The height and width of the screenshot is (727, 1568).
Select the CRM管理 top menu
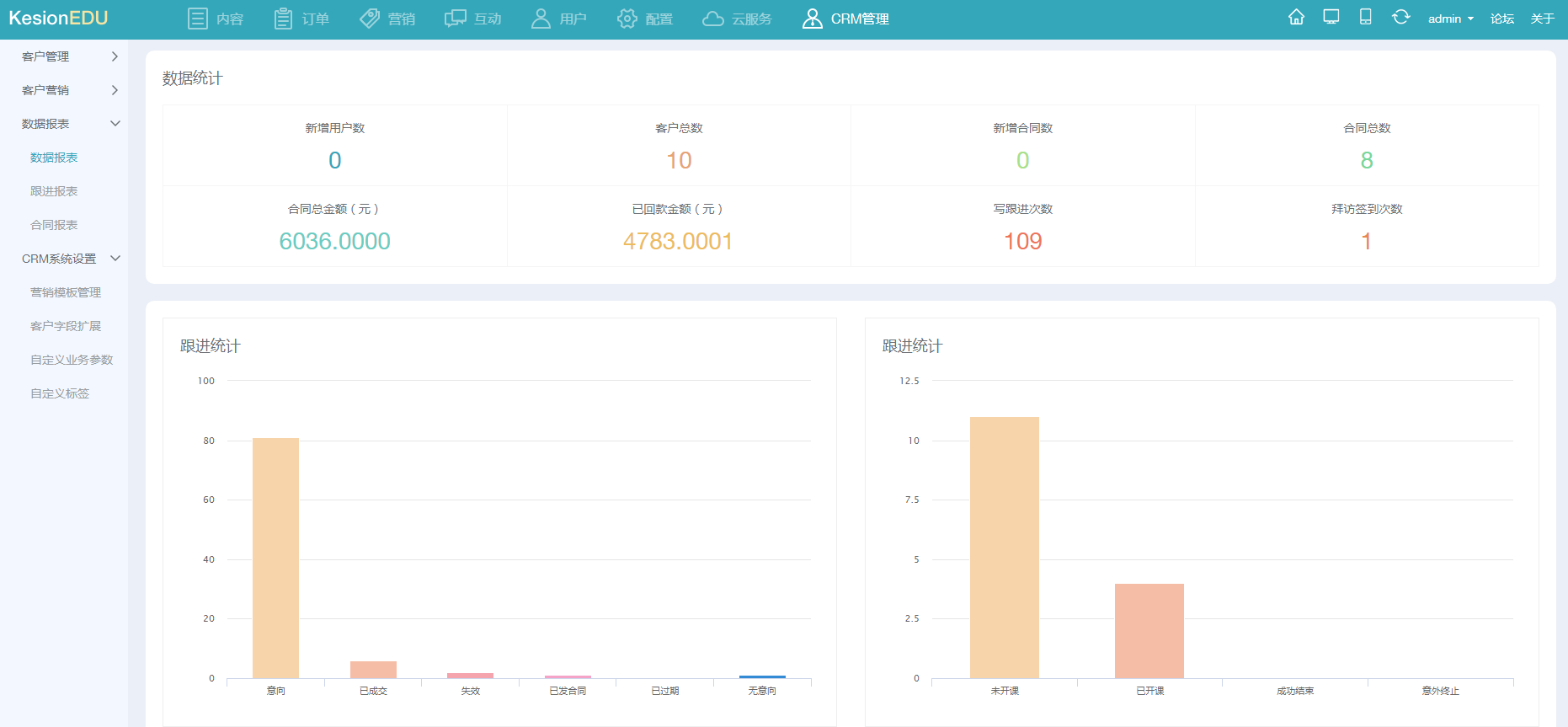coord(845,19)
